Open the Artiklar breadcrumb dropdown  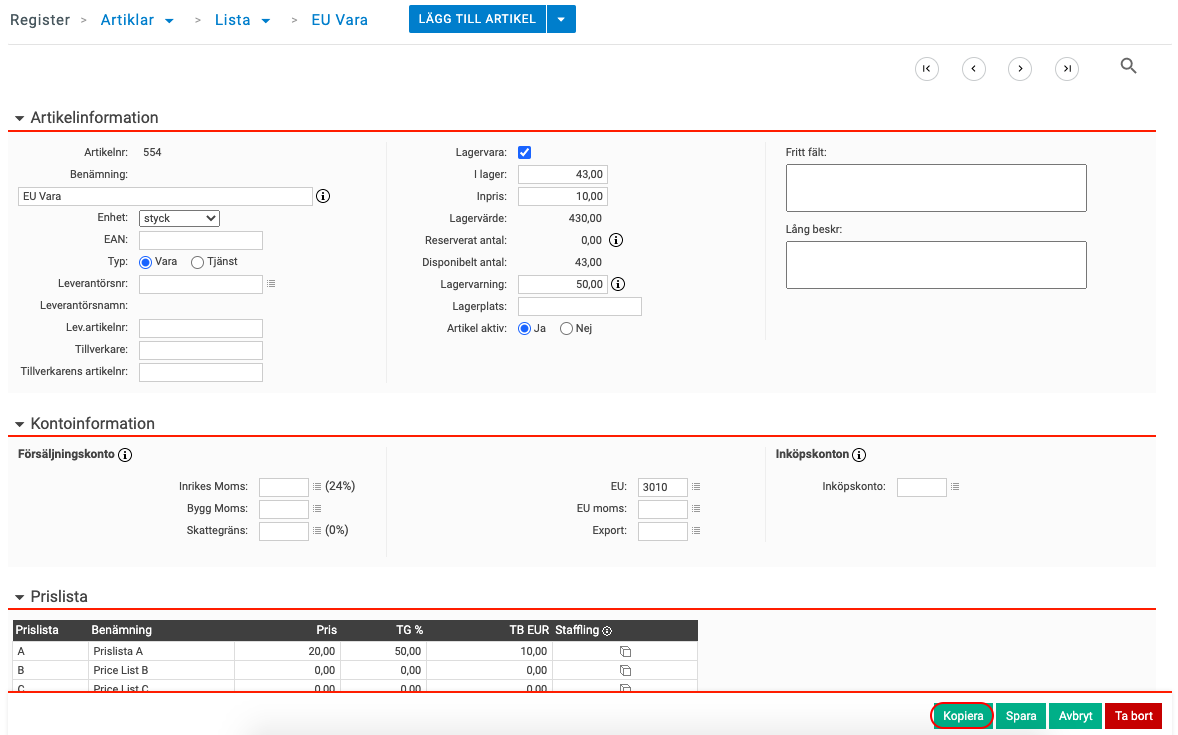click(170, 21)
